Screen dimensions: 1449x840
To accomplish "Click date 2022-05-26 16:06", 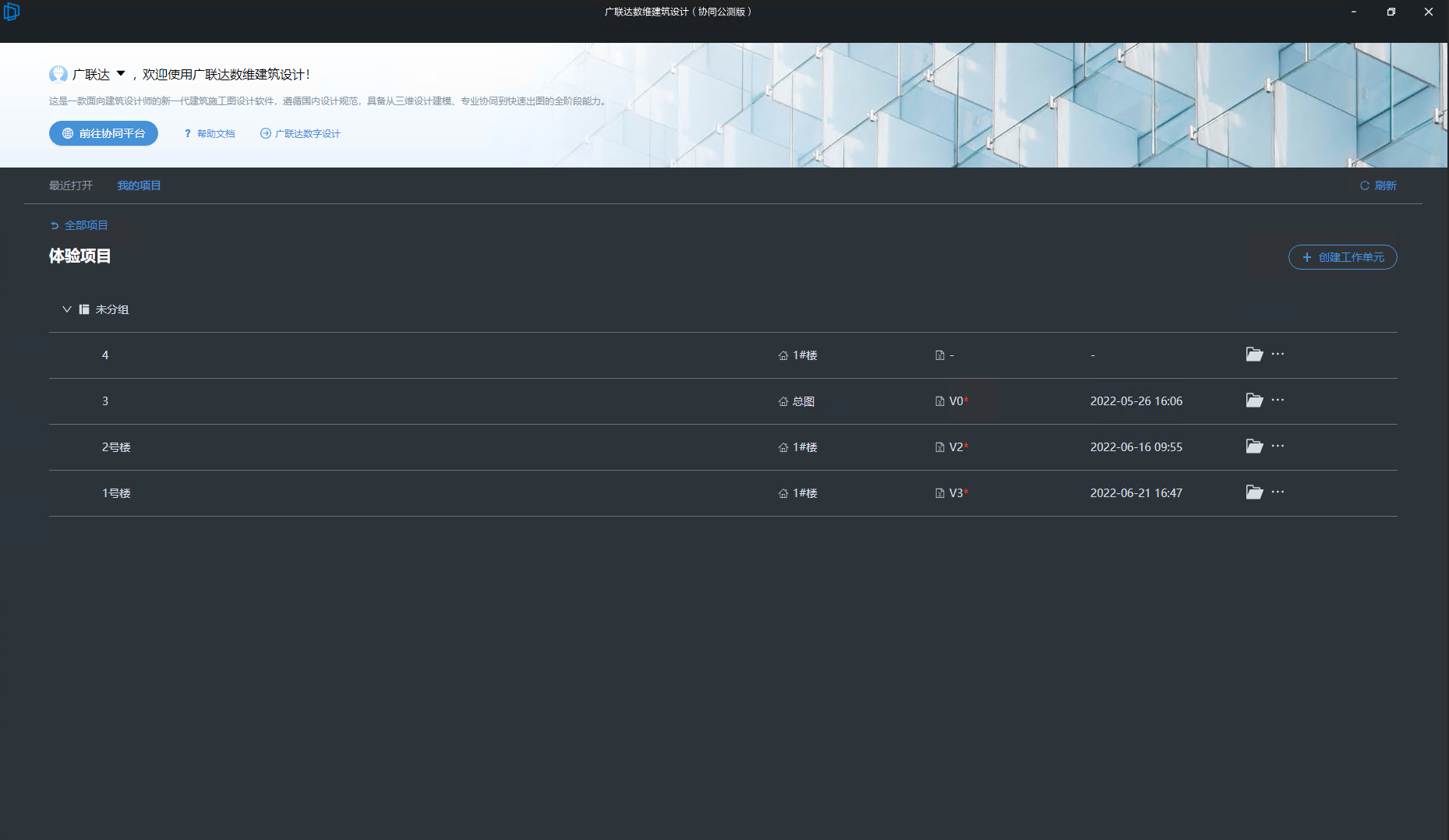I will pyautogui.click(x=1136, y=401).
